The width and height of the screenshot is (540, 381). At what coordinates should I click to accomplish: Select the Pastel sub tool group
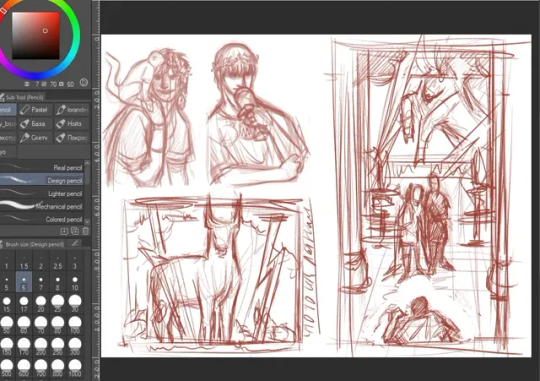pyautogui.click(x=35, y=110)
